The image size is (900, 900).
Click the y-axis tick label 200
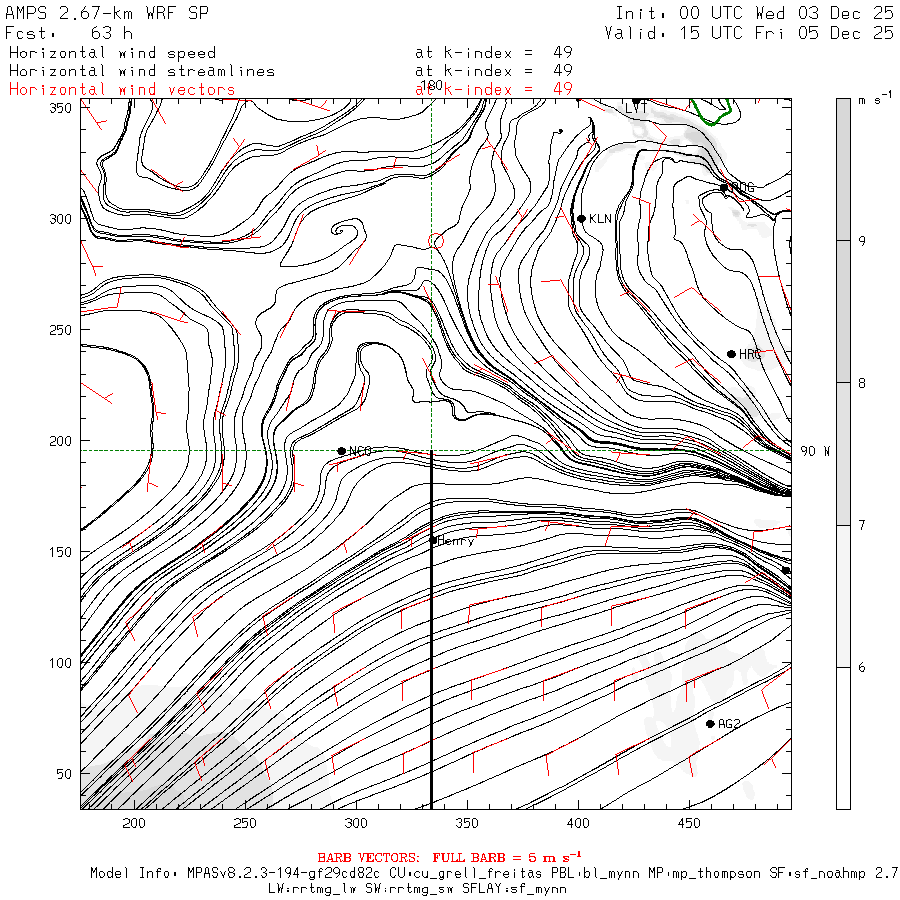60,441
